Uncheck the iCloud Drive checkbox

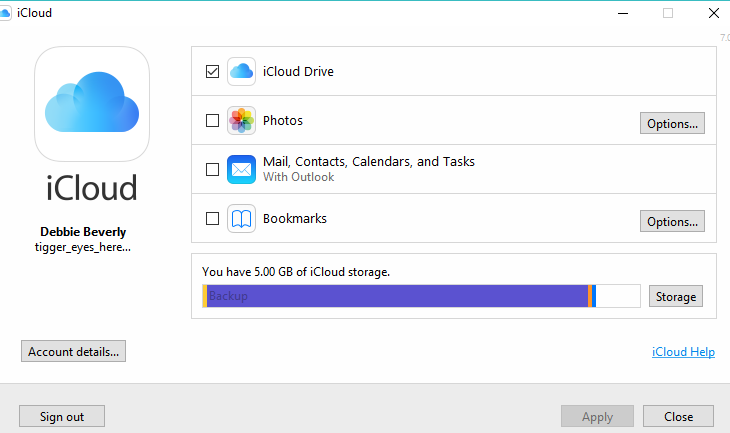click(212, 72)
